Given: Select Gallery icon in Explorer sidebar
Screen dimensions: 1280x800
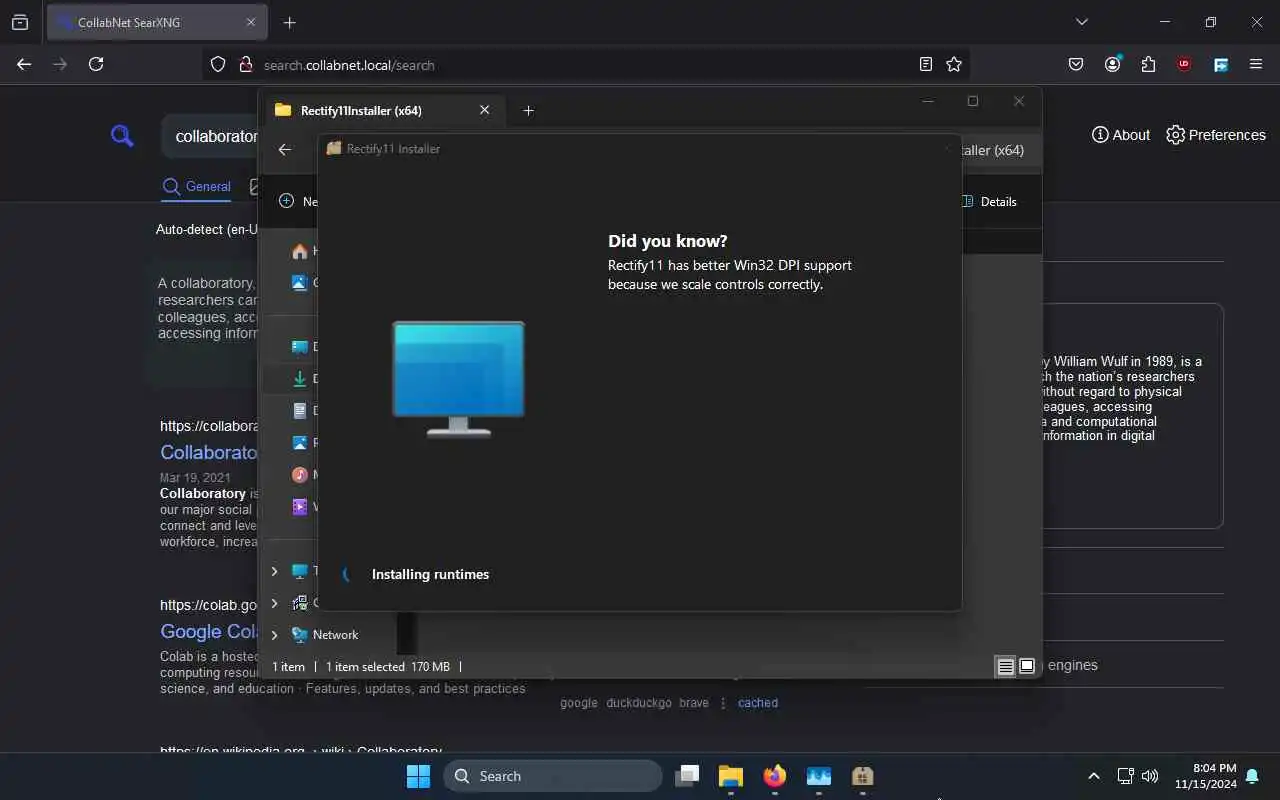Looking at the screenshot, I should (x=299, y=282).
